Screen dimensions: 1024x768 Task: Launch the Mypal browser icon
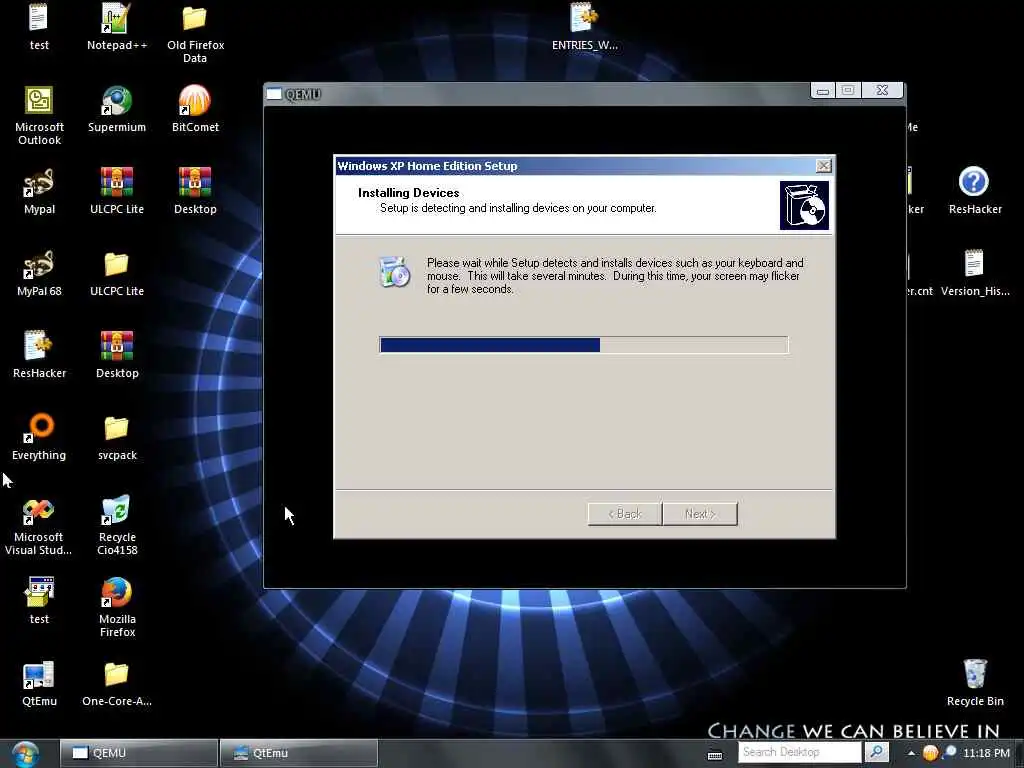39,183
